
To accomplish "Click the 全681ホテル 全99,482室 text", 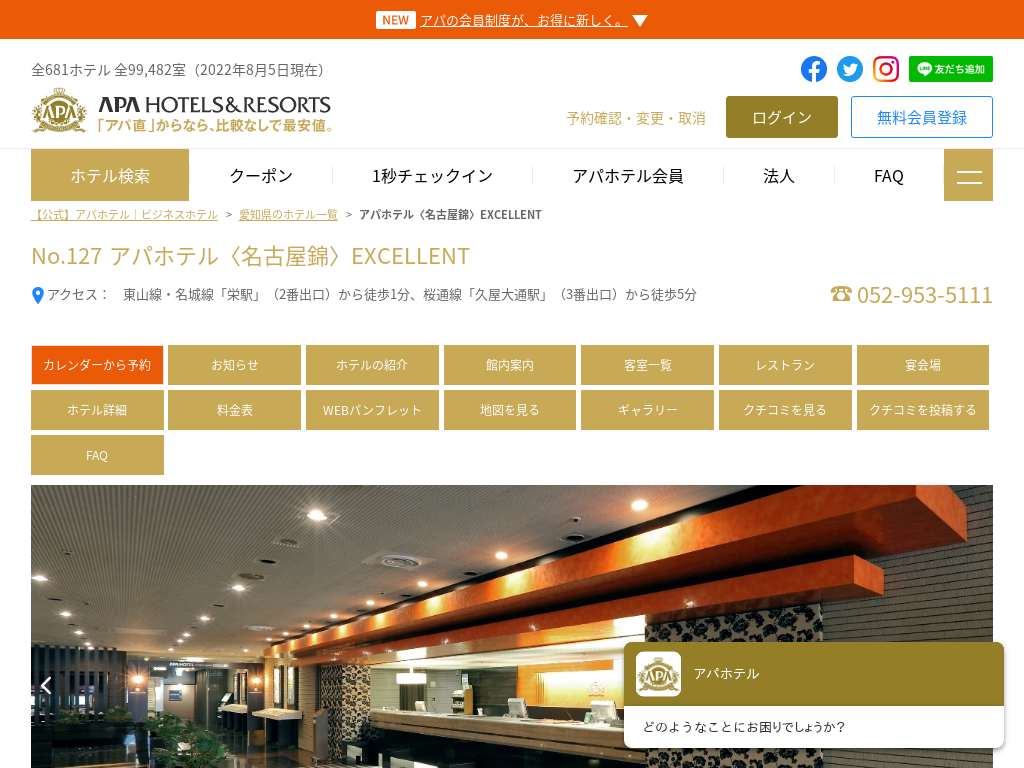I will pos(178,70).
